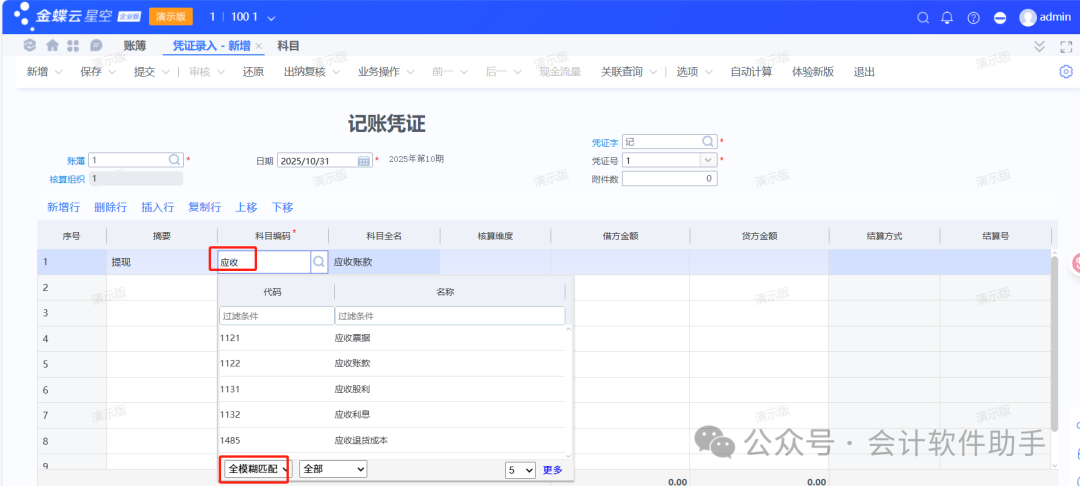The height and width of the screenshot is (486, 1080).
Task: Click the notification bell icon
Action: point(947,18)
